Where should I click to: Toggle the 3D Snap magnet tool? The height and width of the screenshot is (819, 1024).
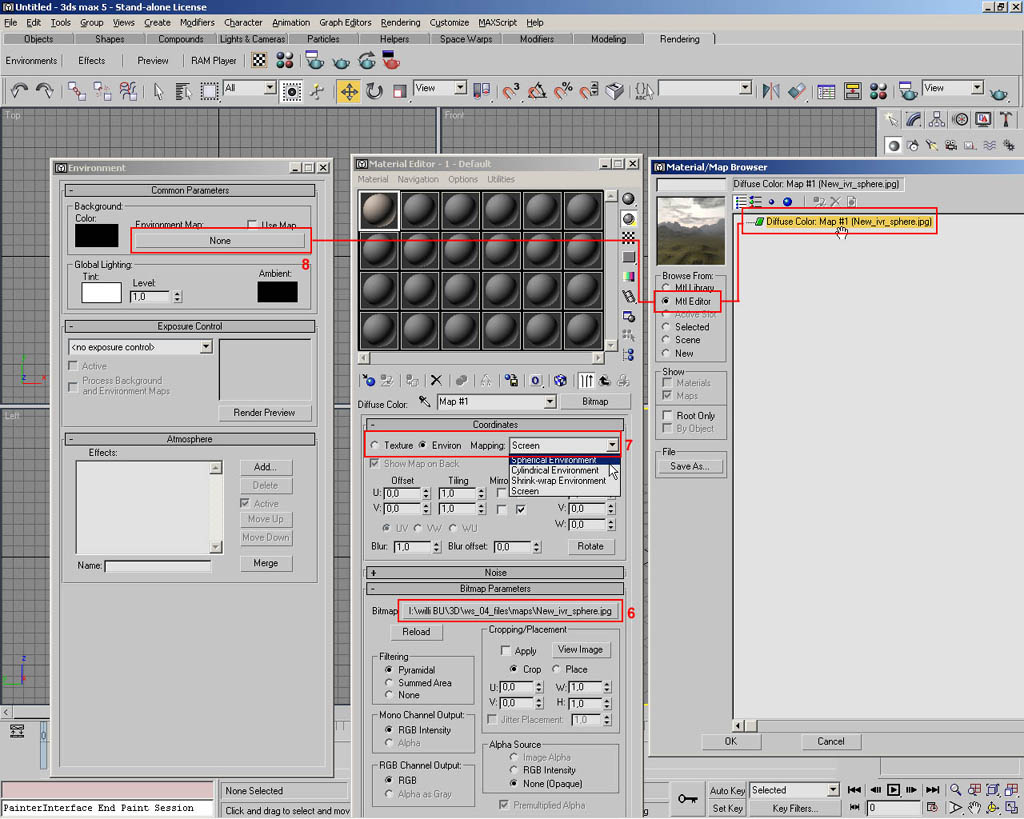[x=510, y=91]
